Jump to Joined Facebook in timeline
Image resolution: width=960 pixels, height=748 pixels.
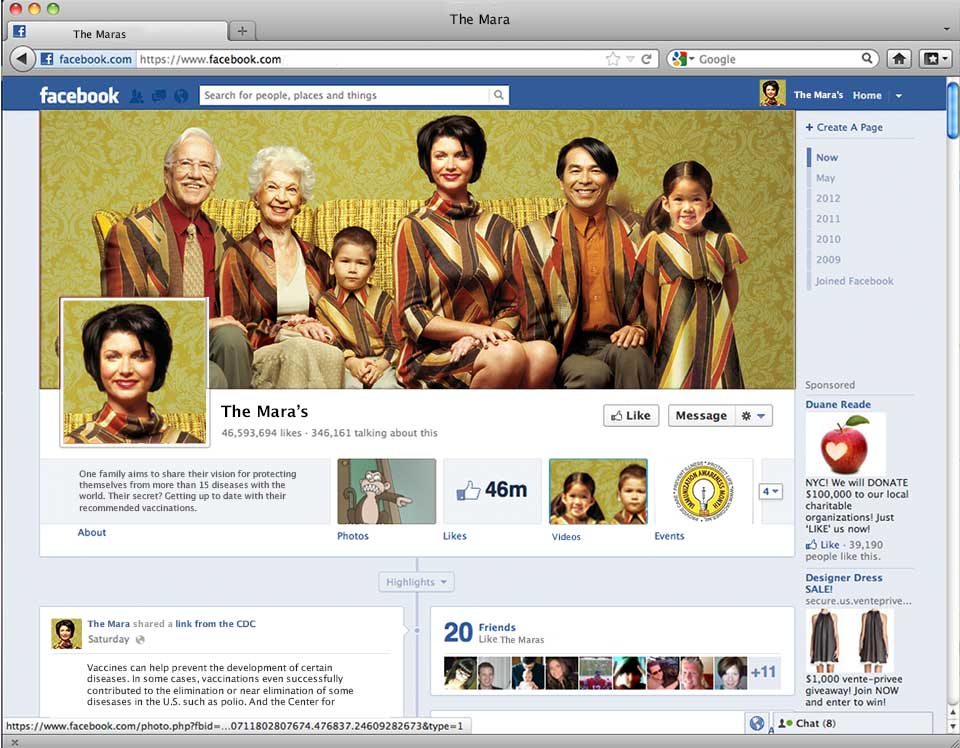pyautogui.click(x=854, y=281)
